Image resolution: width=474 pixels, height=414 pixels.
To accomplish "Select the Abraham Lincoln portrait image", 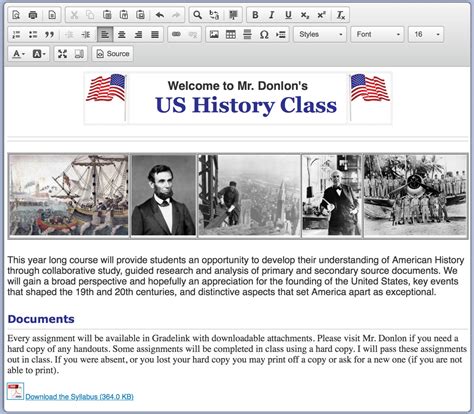I will pos(163,196).
